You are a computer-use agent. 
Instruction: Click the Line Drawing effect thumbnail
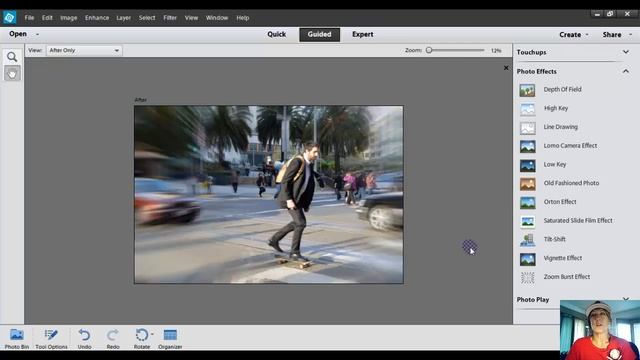527,127
